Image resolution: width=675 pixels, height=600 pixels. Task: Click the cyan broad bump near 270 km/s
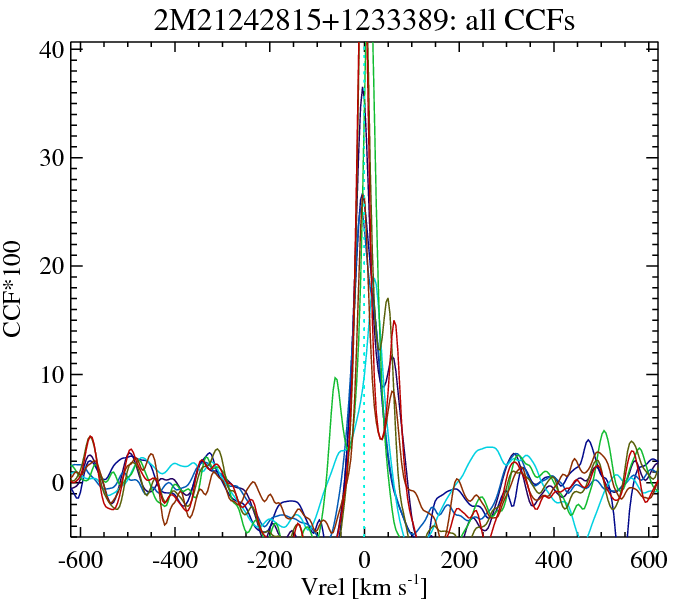tap(488, 448)
